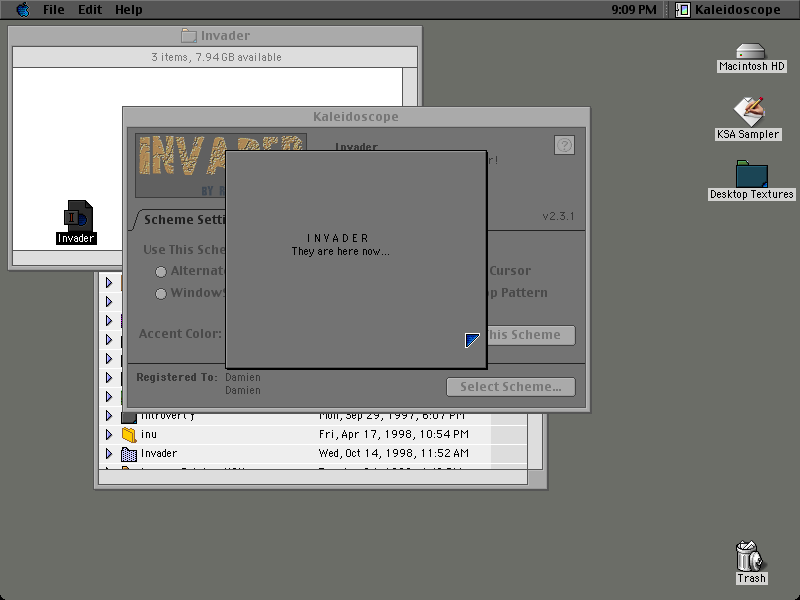800x600 pixels.
Task: Click the Invader window title text
Action: (x=225, y=36)
